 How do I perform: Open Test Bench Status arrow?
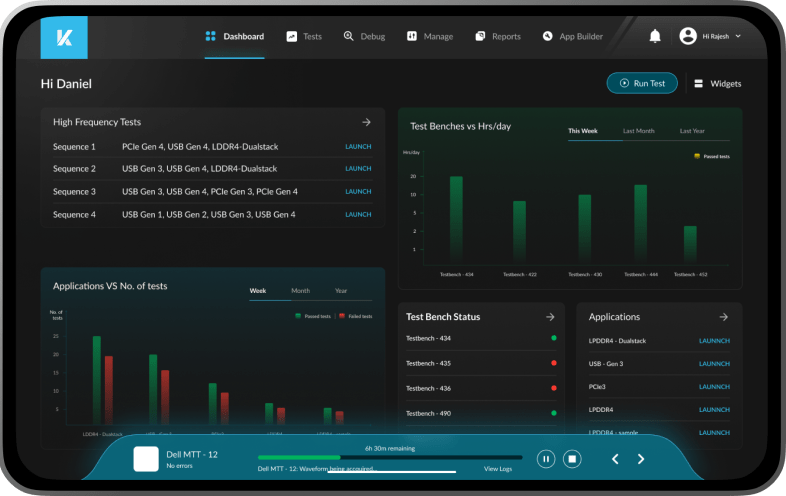550,317
